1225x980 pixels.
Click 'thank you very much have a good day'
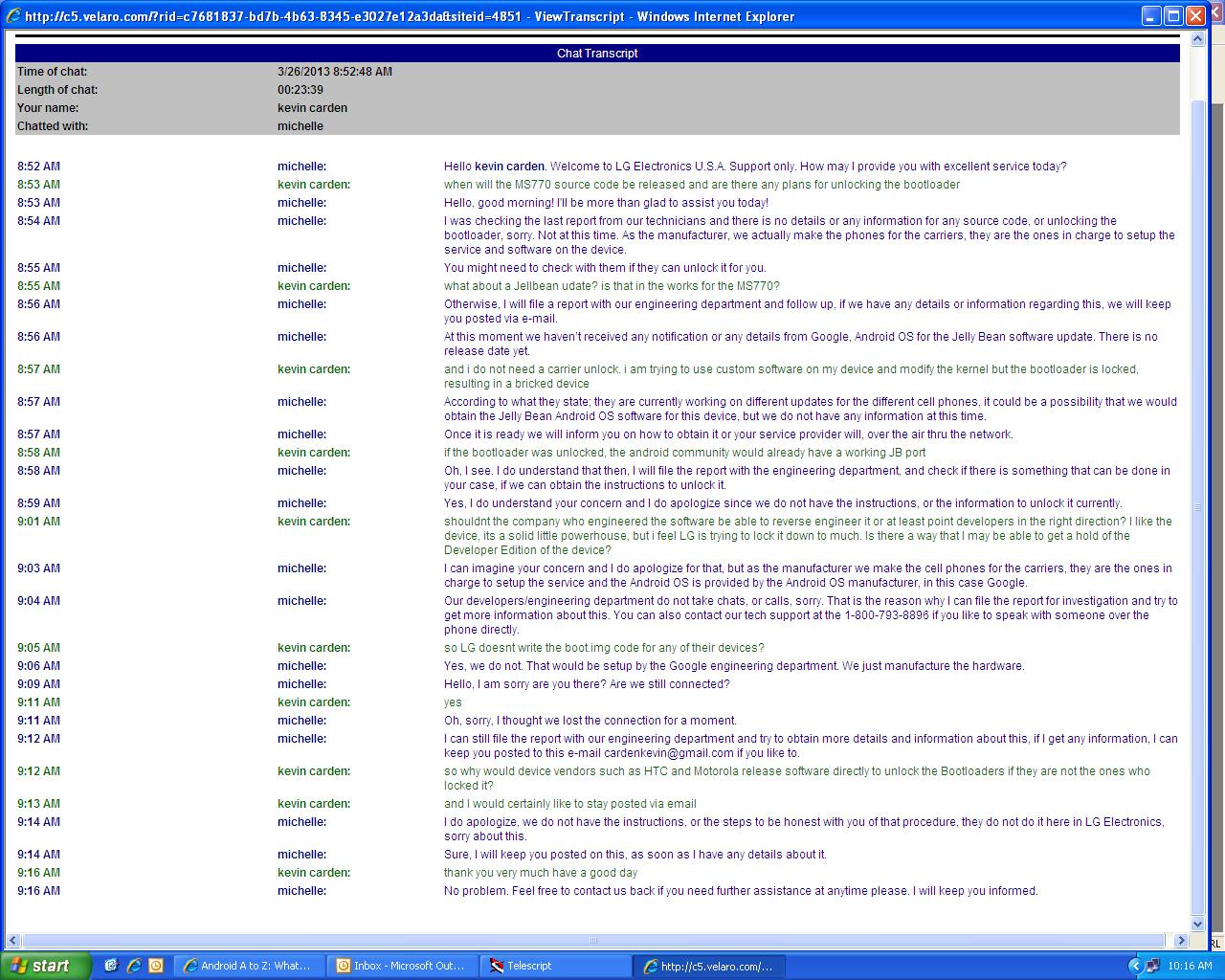(541, 873)
